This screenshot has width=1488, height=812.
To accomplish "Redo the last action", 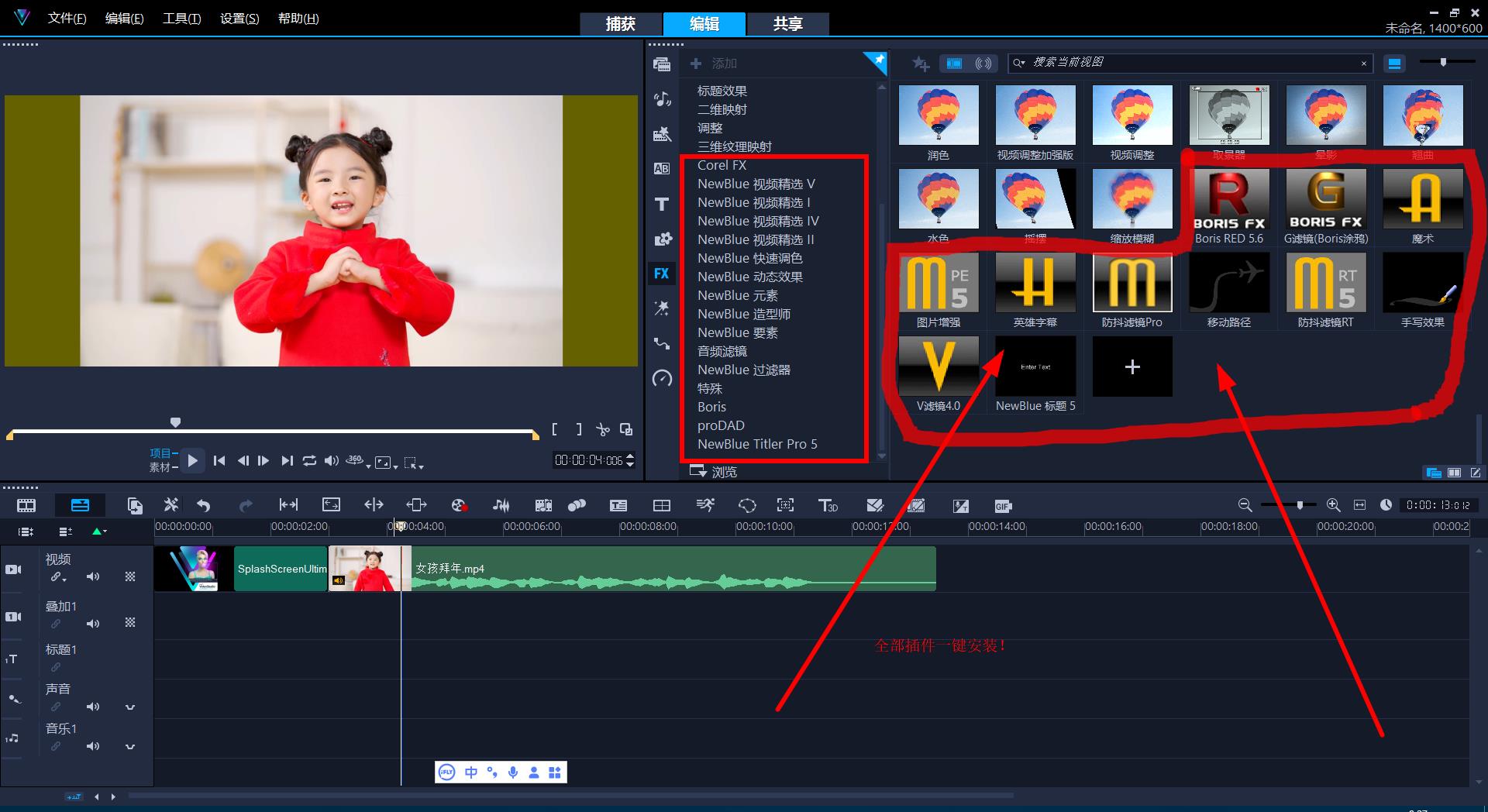I will point(246,506).
